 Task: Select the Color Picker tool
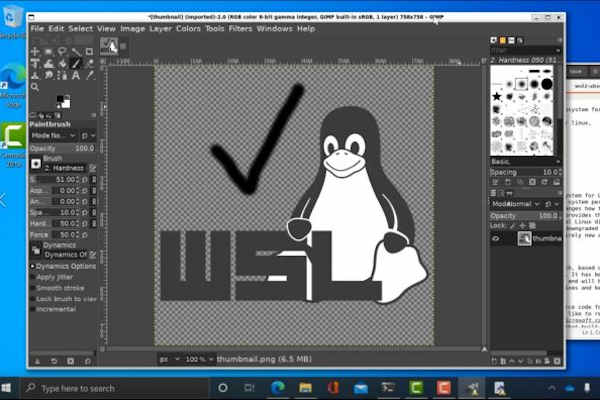(x=89, y=75)
